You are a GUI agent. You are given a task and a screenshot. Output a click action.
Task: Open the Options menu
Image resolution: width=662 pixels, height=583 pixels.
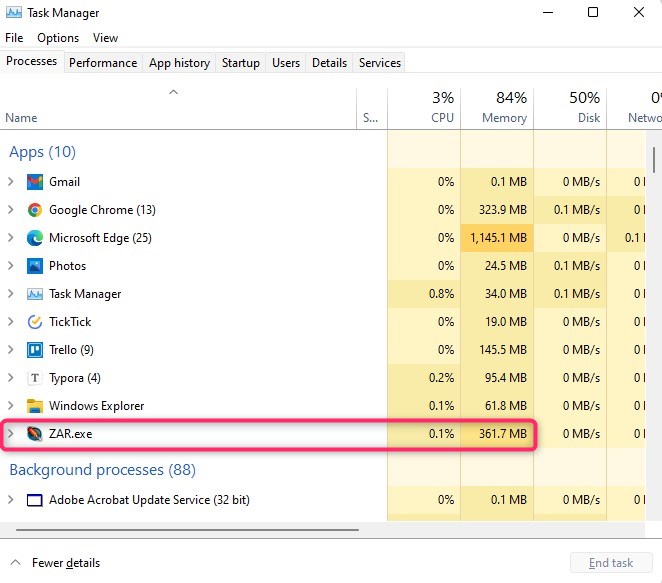pyautogui.click(x=58, y=38)
